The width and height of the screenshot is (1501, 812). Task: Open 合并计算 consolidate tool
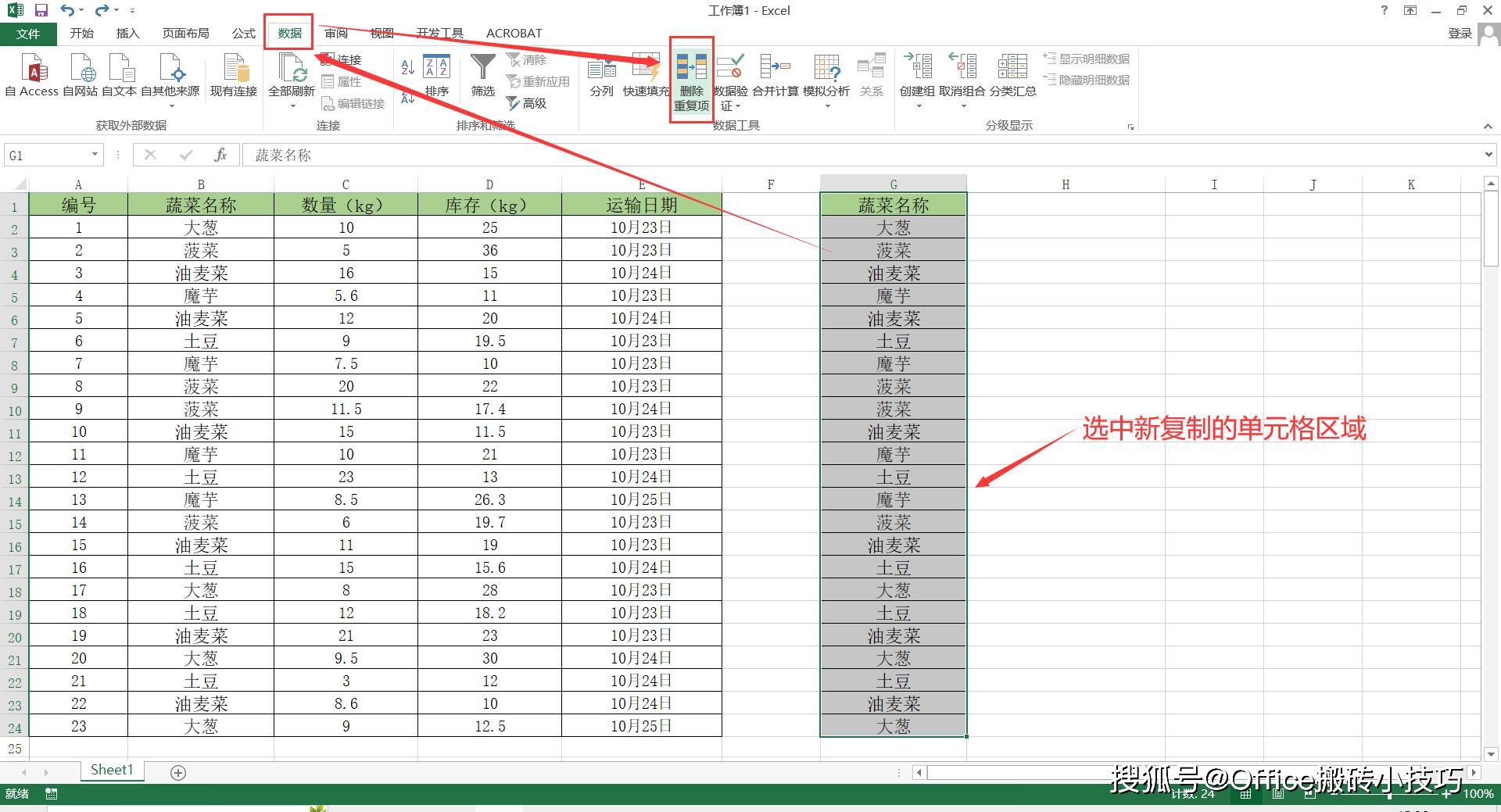click(x=776, y=75)
